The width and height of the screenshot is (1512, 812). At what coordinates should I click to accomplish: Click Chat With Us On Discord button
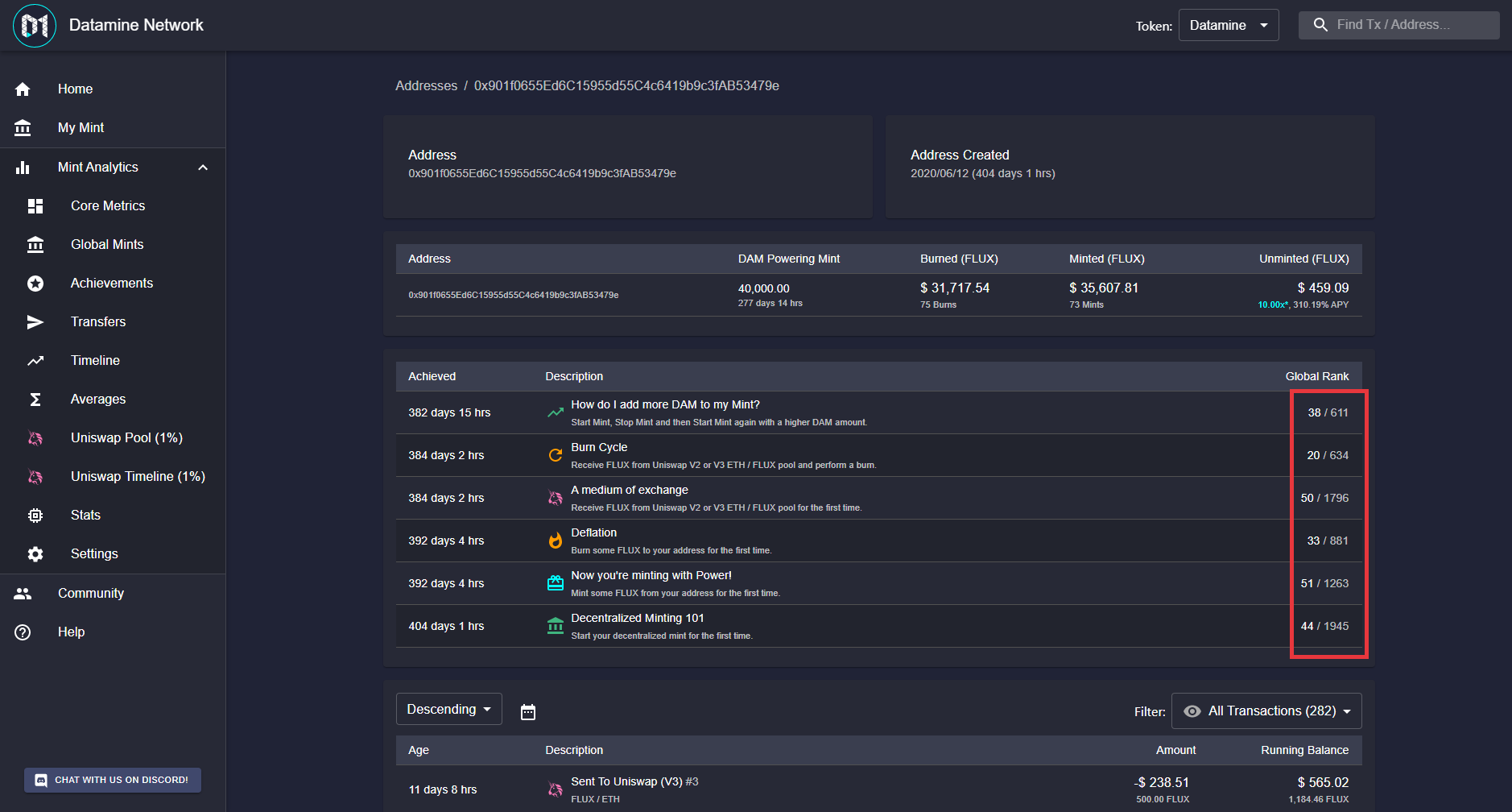click(113, 781)
